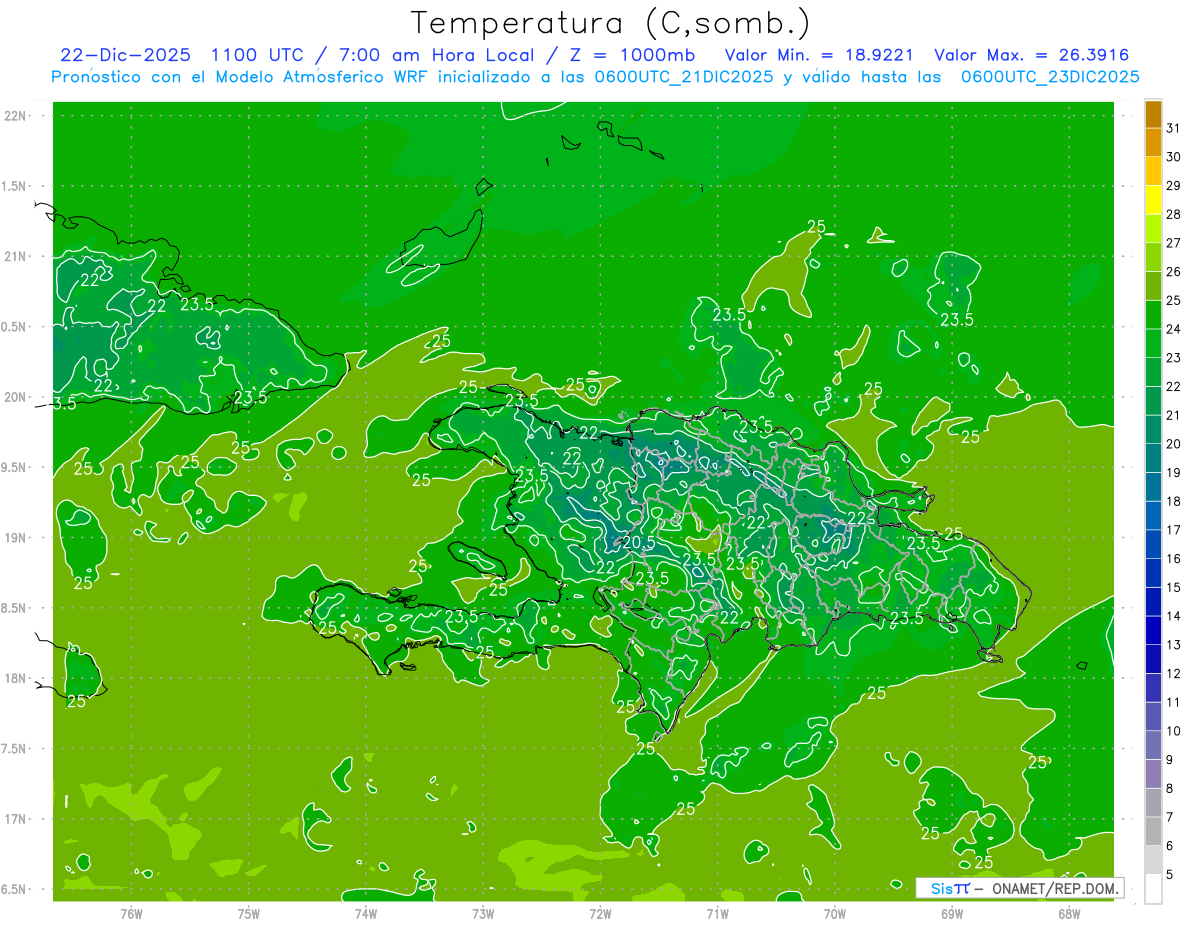Click the legend value 10
The image size is (1200, 927).
[x=1174, y=731]
